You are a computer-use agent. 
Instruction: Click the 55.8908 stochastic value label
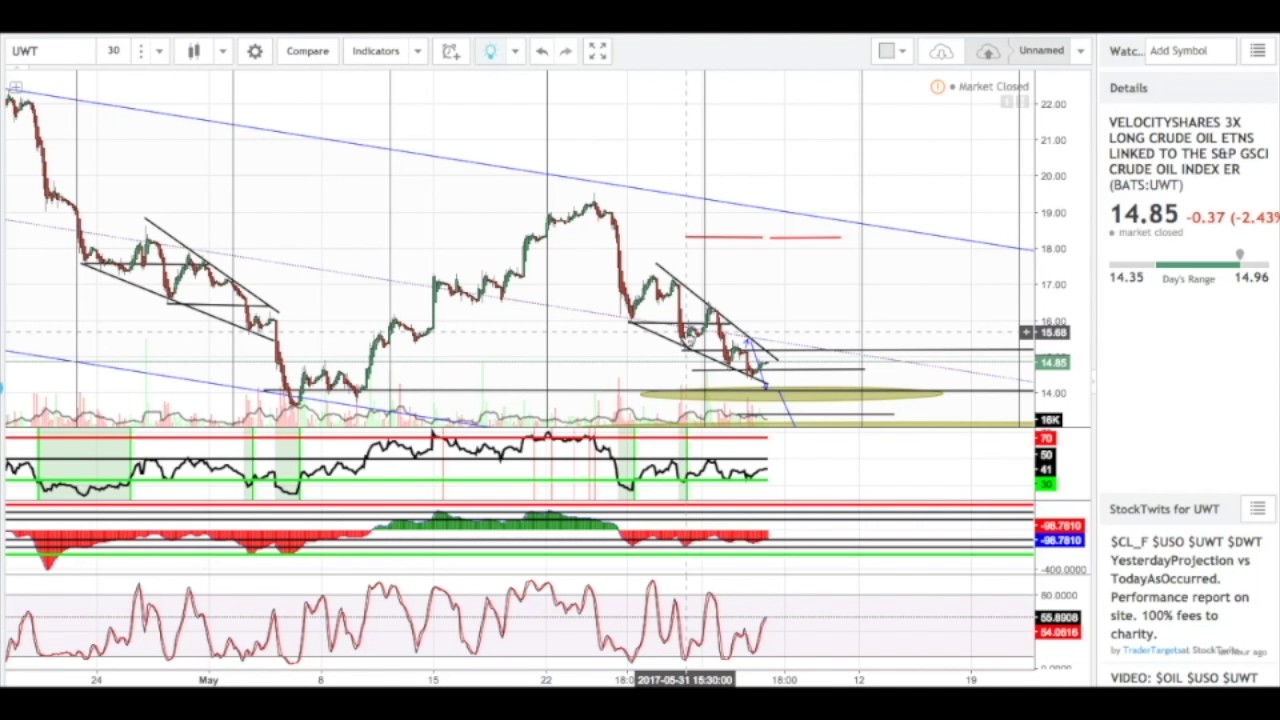(1058, 619)
